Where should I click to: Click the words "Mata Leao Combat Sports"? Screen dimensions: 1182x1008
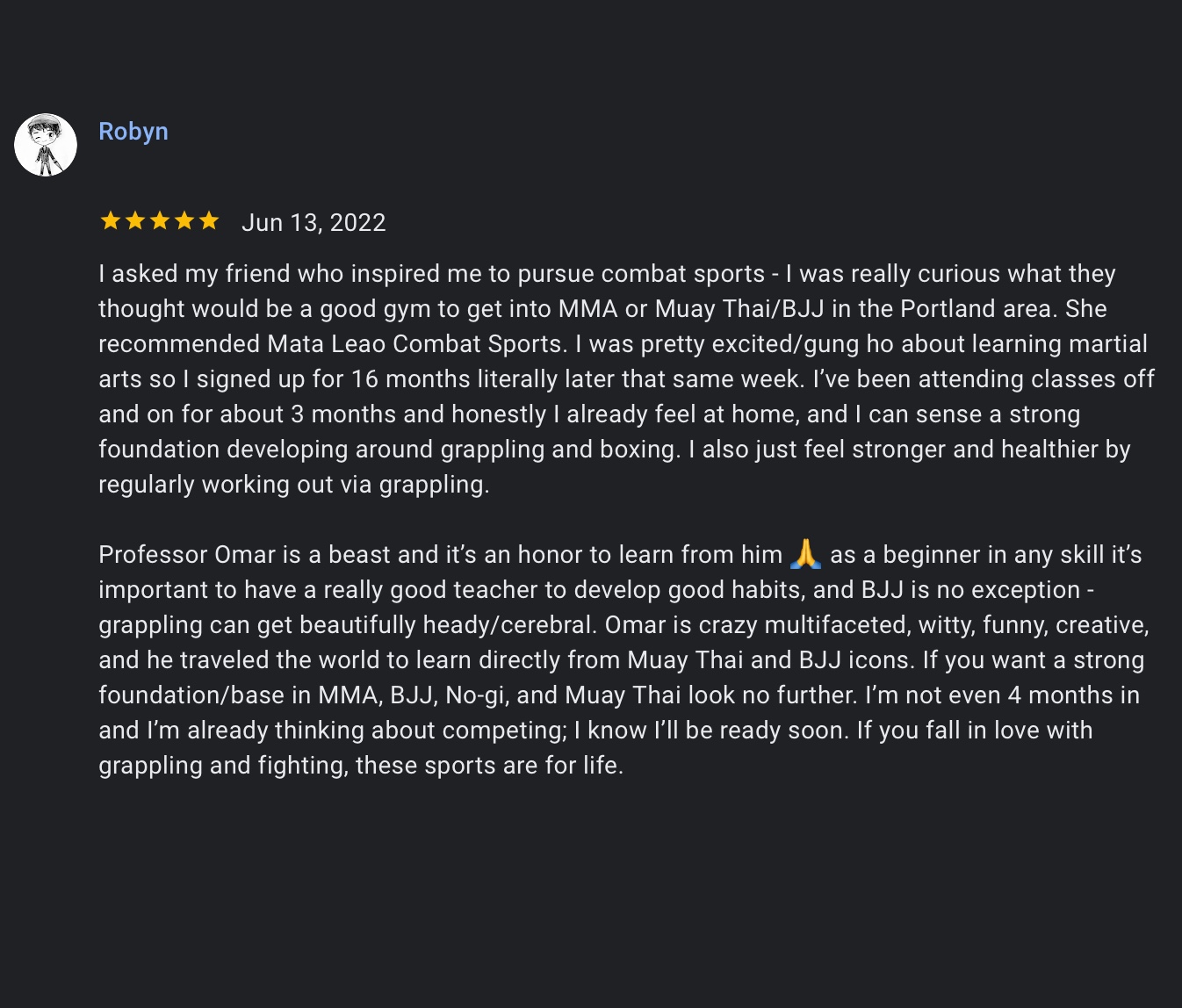[414, 344]
